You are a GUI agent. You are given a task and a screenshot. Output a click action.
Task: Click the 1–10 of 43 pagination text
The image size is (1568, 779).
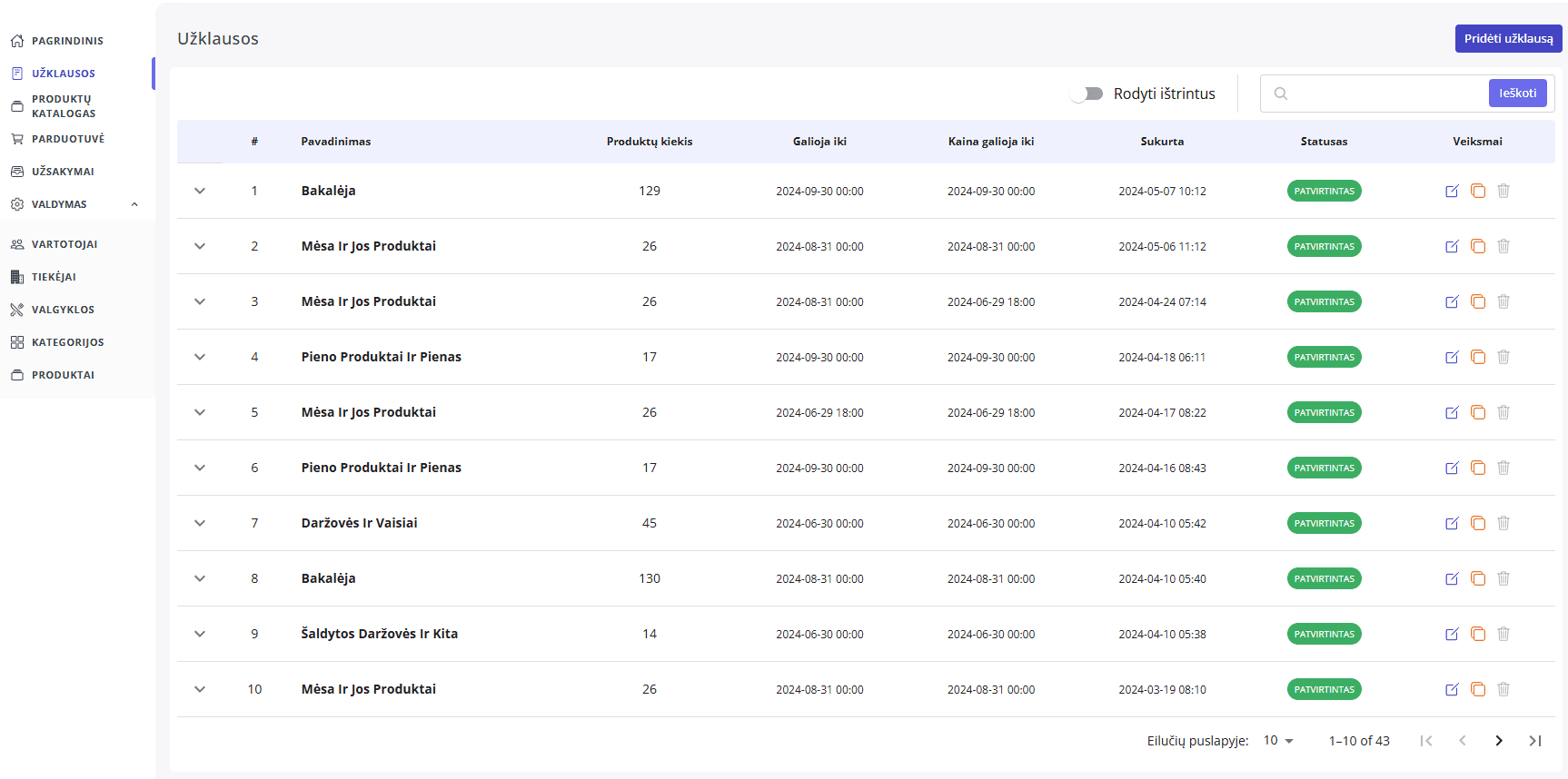pos(1359,741)
